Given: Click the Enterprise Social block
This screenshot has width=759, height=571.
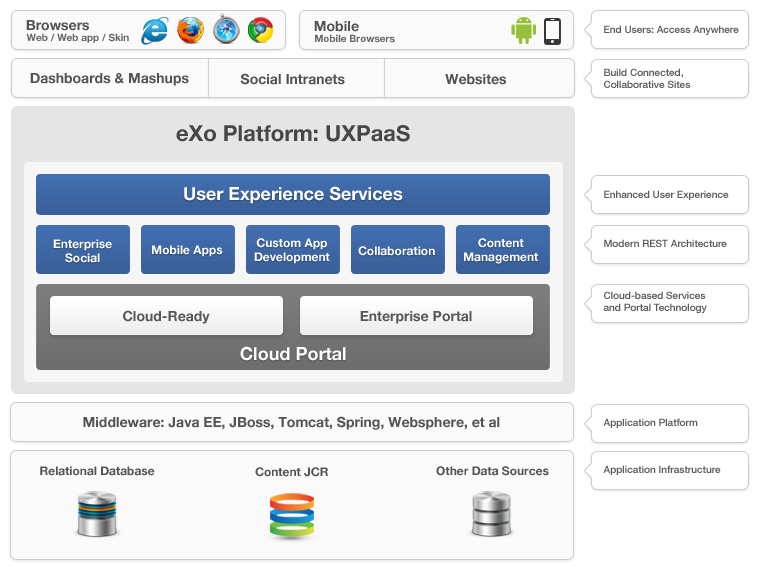Looking at the screenshot, I should [x=83, y=250].
